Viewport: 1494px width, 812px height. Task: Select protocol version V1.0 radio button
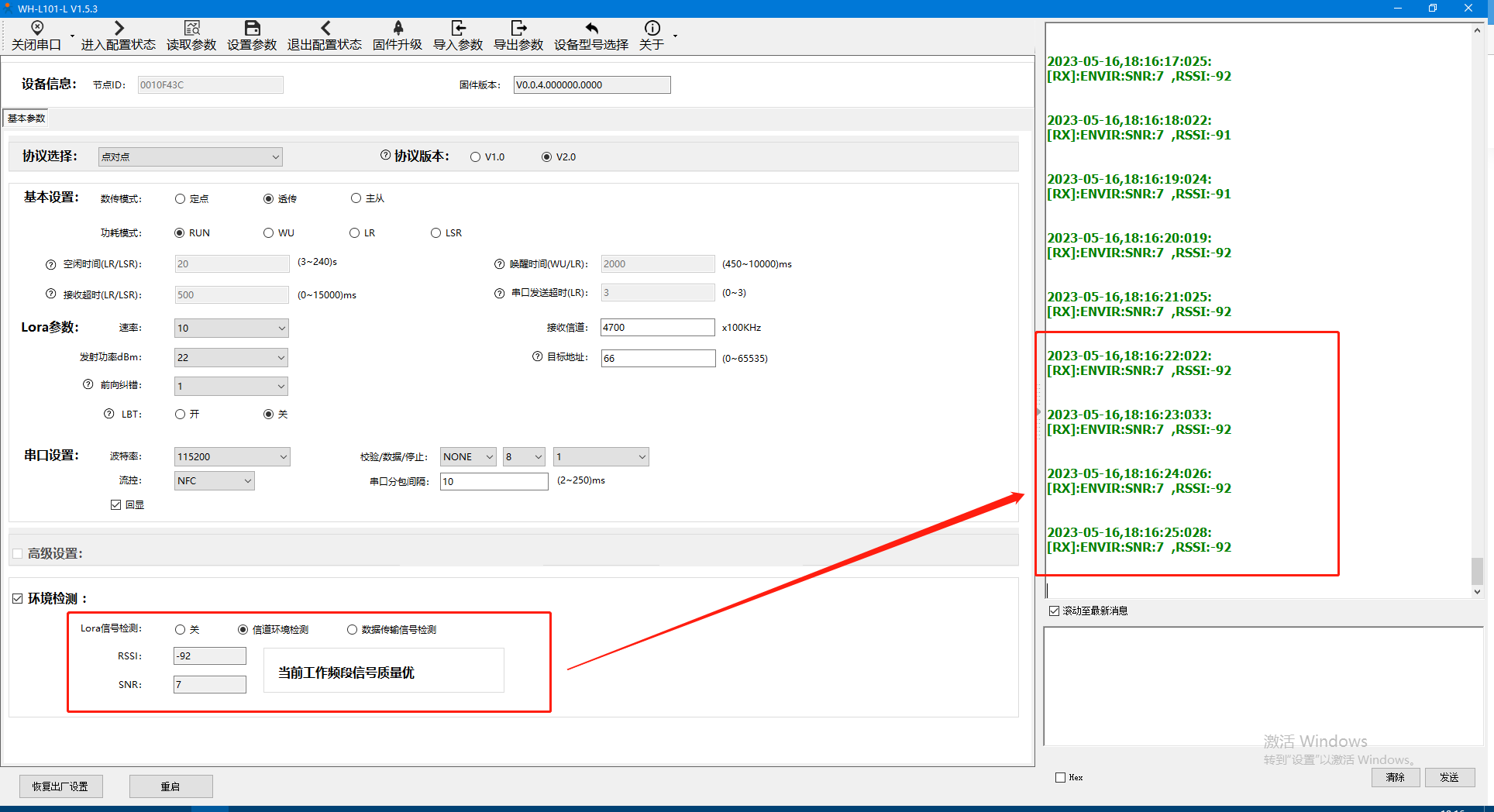(x=476, y=157)
